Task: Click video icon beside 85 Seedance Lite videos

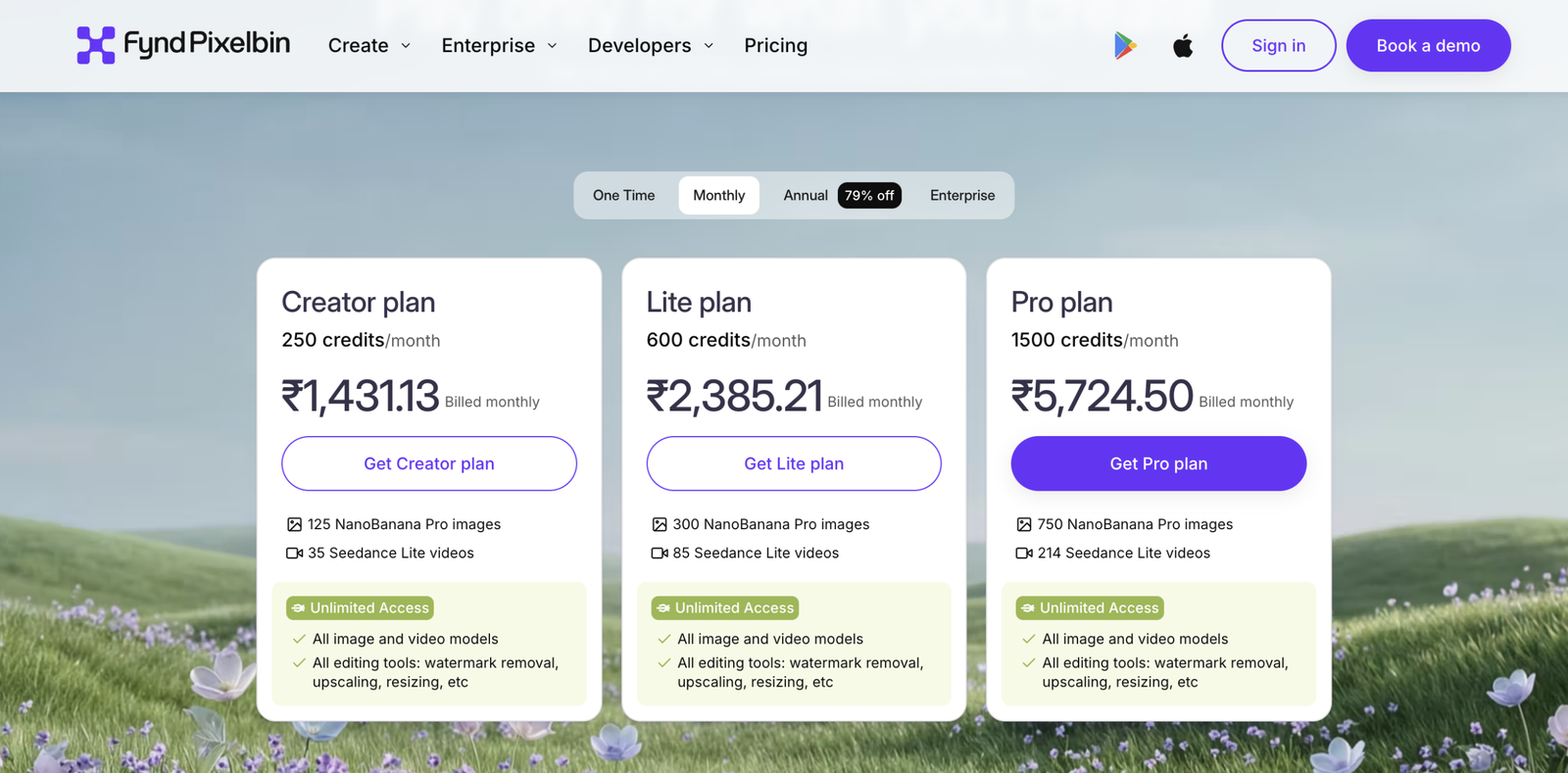Action: [x=660, y=553]
